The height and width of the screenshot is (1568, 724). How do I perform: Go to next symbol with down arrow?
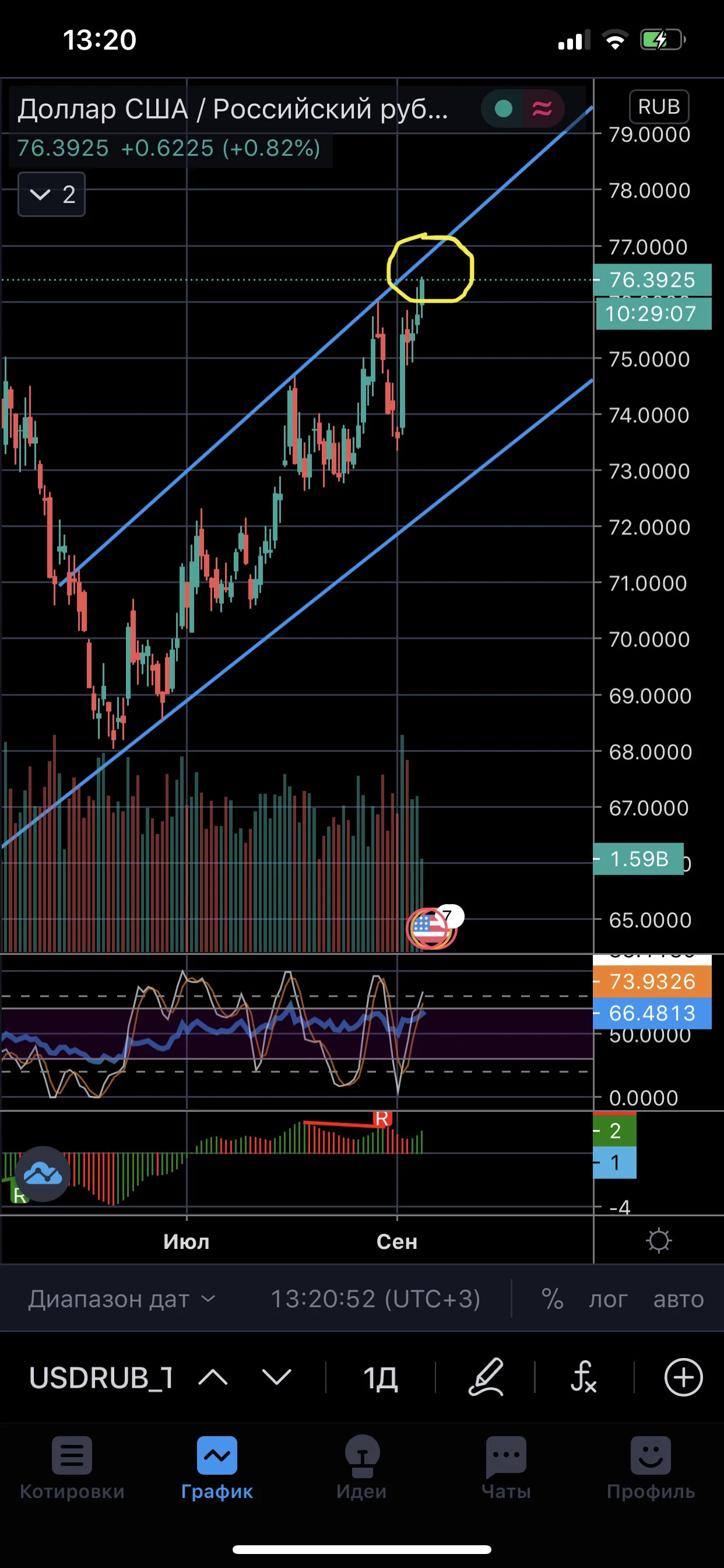pos(276,1377)
